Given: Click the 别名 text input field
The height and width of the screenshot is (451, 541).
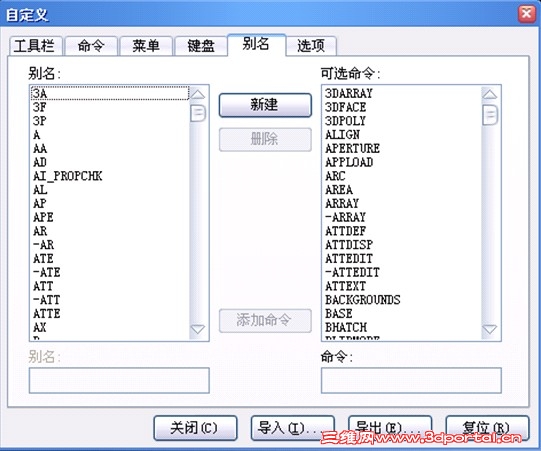Looking at the screenshot, I should pyautogui.click(x=119, y=380).
